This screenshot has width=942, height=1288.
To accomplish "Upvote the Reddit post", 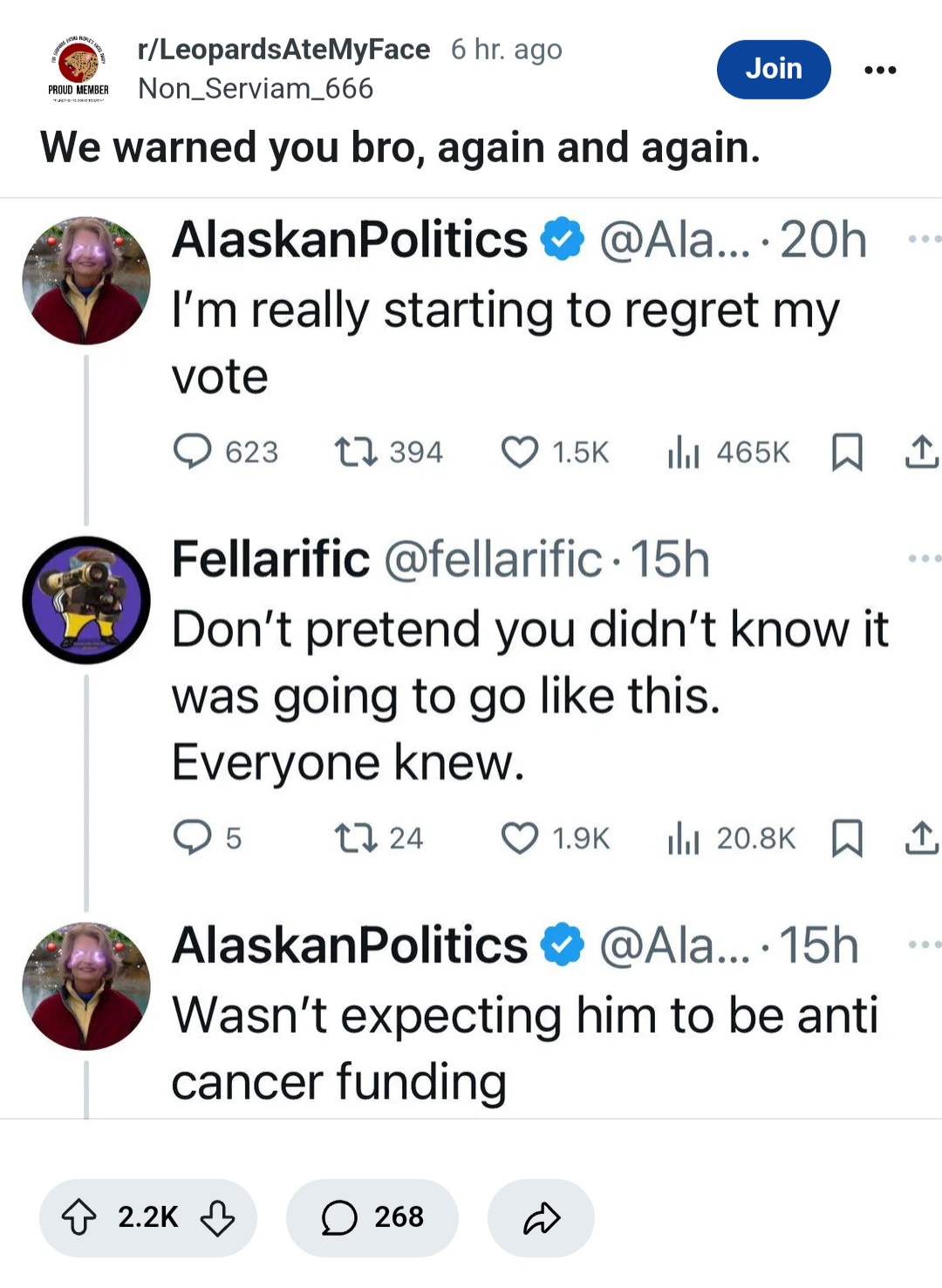I will (78, 1217).
